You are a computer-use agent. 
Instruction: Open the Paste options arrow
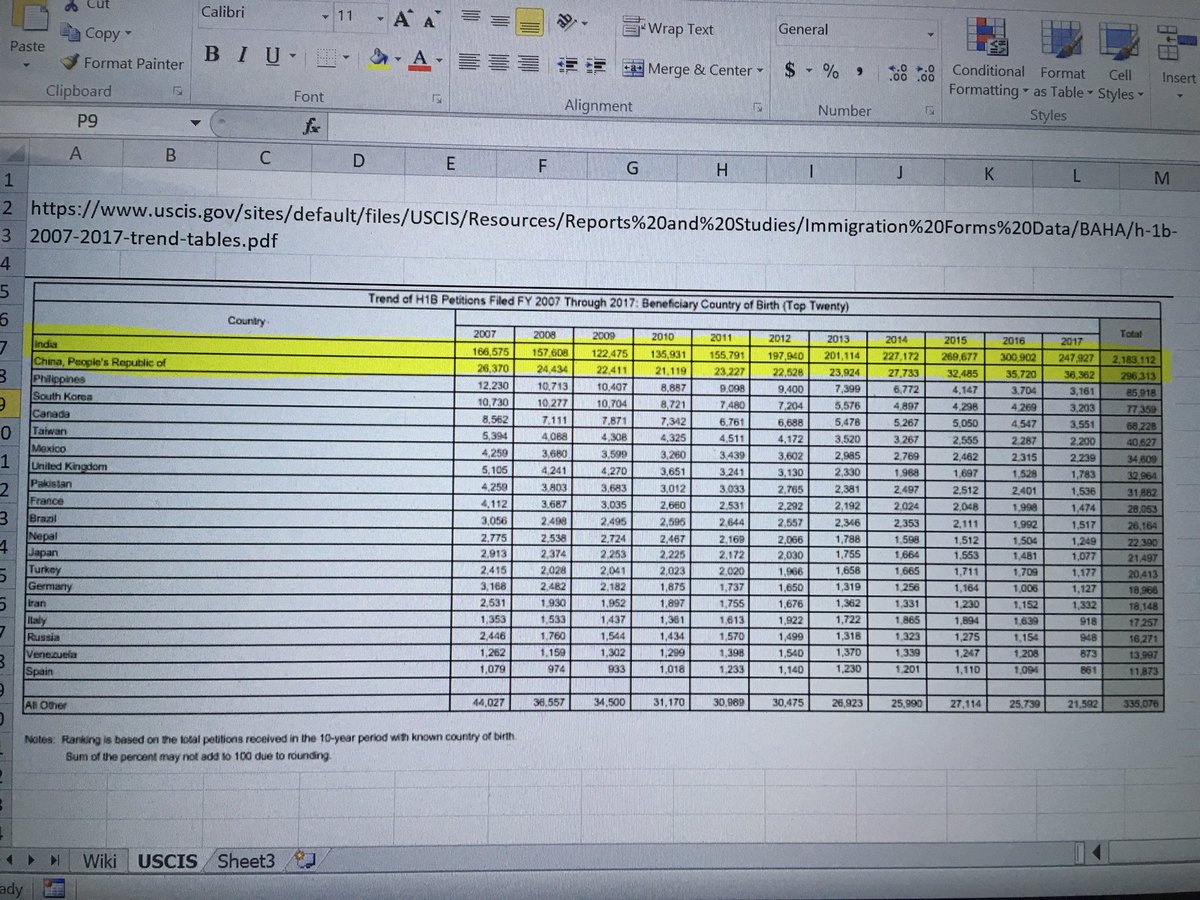[27, 66]
